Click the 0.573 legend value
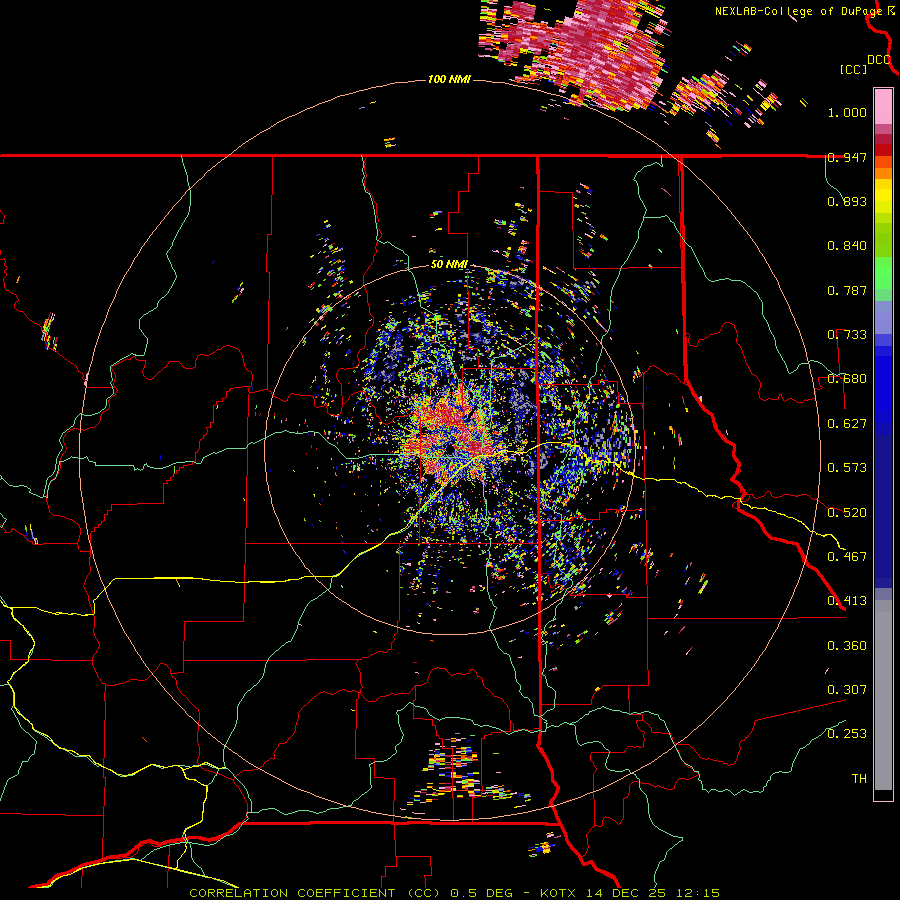 (x=847, y=468)
